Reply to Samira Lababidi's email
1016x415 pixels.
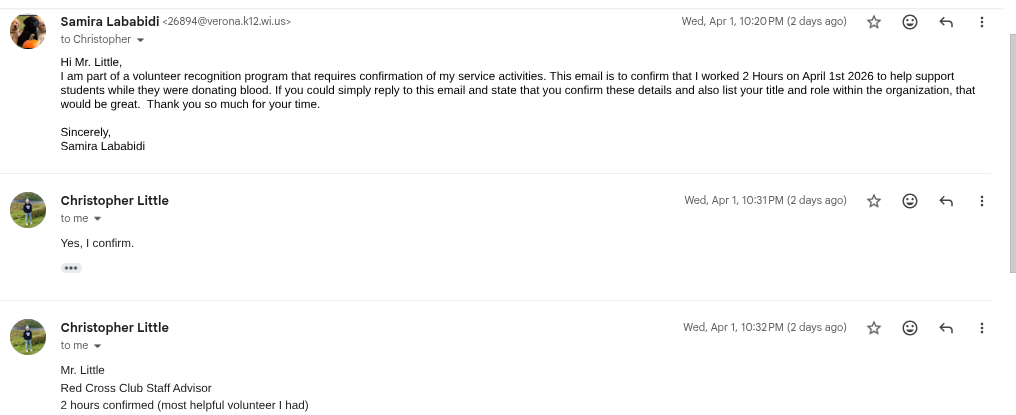pyautogui.click(x=946, y=22)
